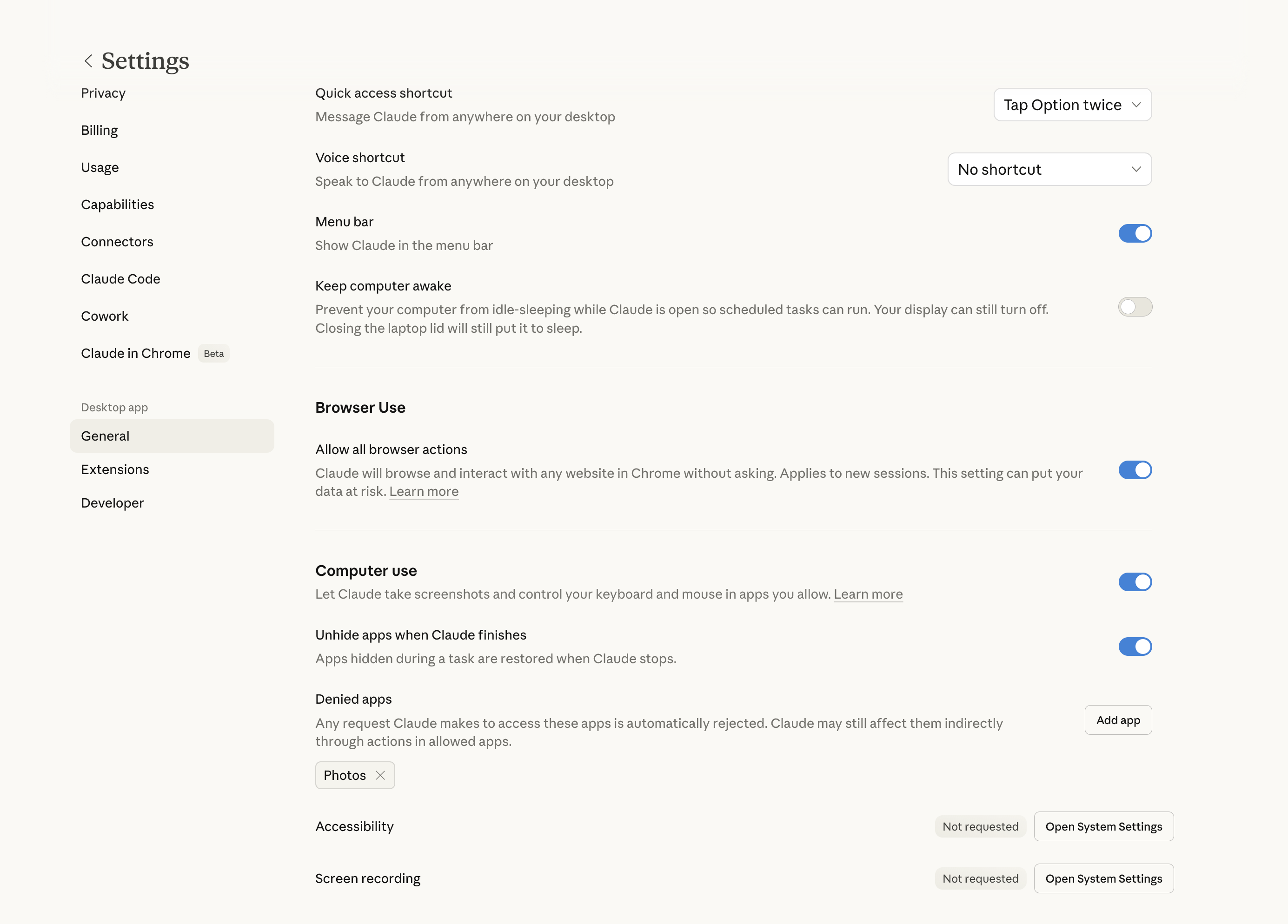Open System Settings for Screen recording

click(1103, 878)
